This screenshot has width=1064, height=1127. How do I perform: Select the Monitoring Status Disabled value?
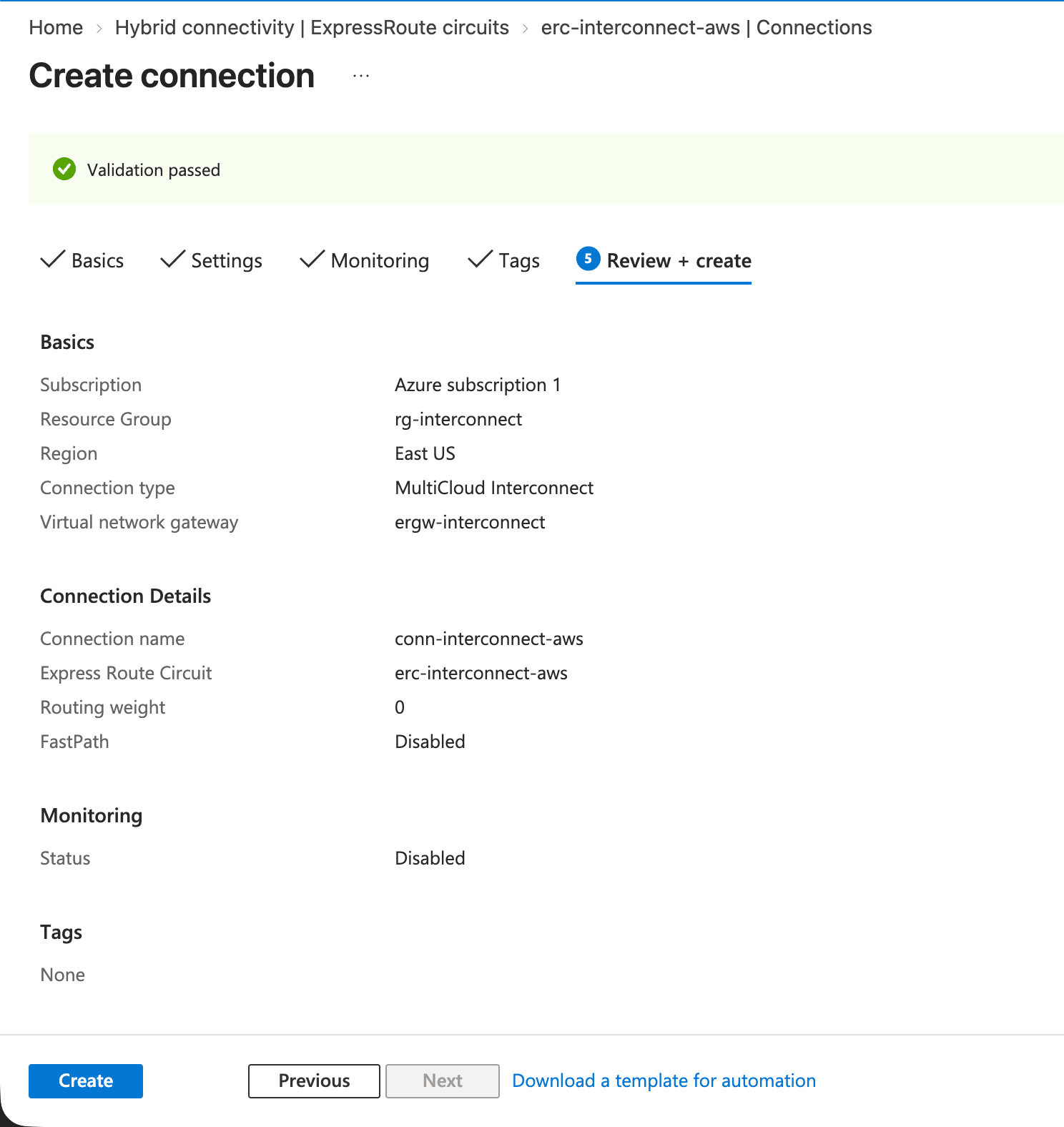coord(430,858)
